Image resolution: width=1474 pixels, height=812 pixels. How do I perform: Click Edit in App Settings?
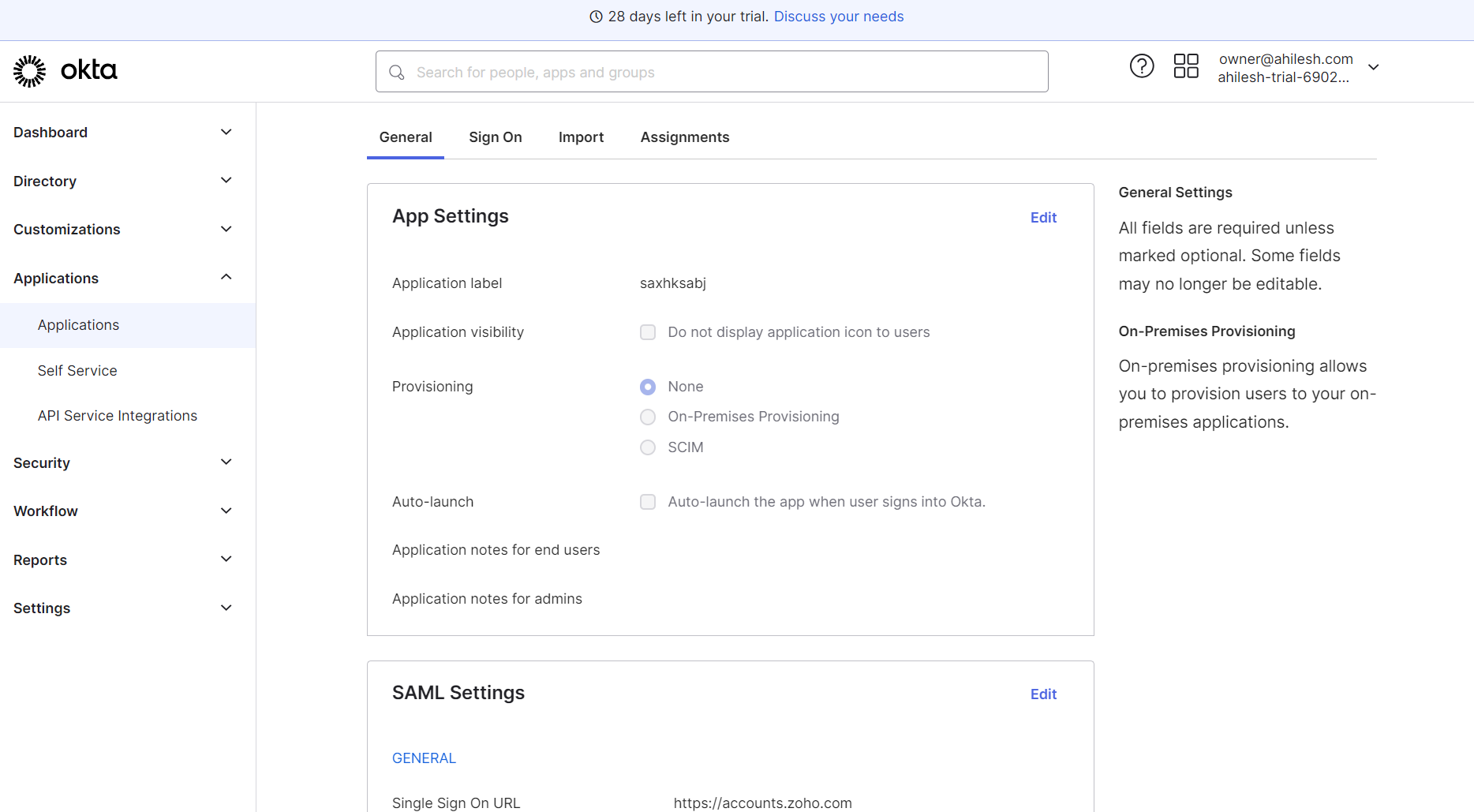pyautogui.click(x=1042, y=218)
